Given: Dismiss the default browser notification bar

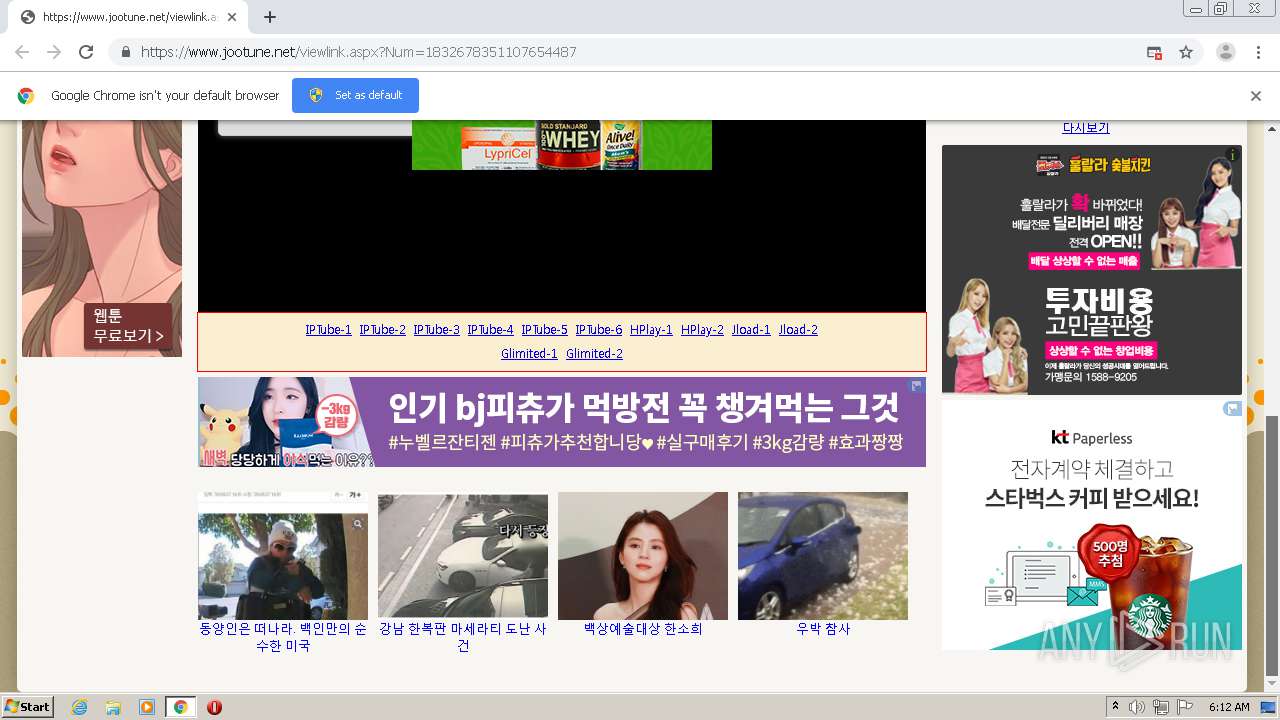Looking at the screenshot, I should 1256,96.
